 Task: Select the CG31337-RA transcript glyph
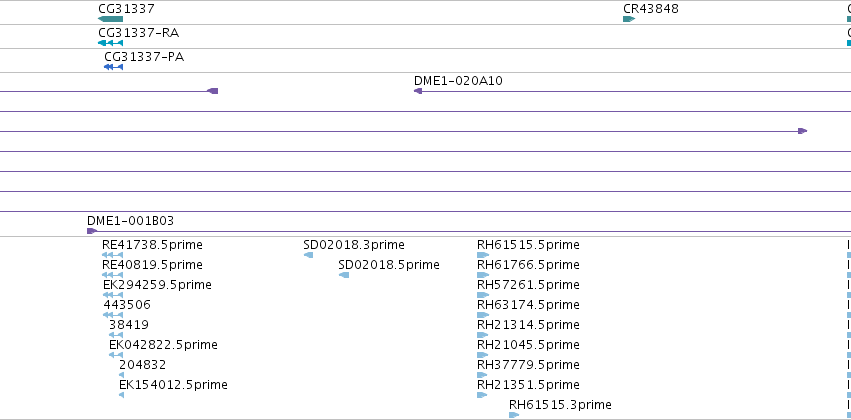(x=111, y=43)
